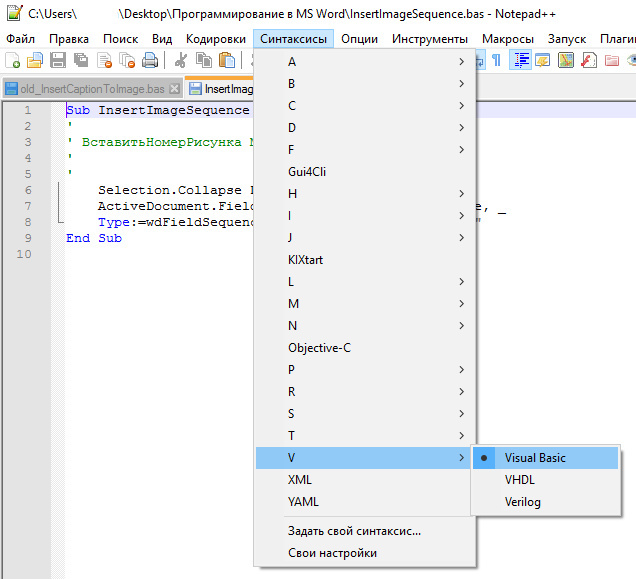The height and width of the screenshot is (579, 636).
Task: Open the Опции menu
Action: (x=359, y=39)
